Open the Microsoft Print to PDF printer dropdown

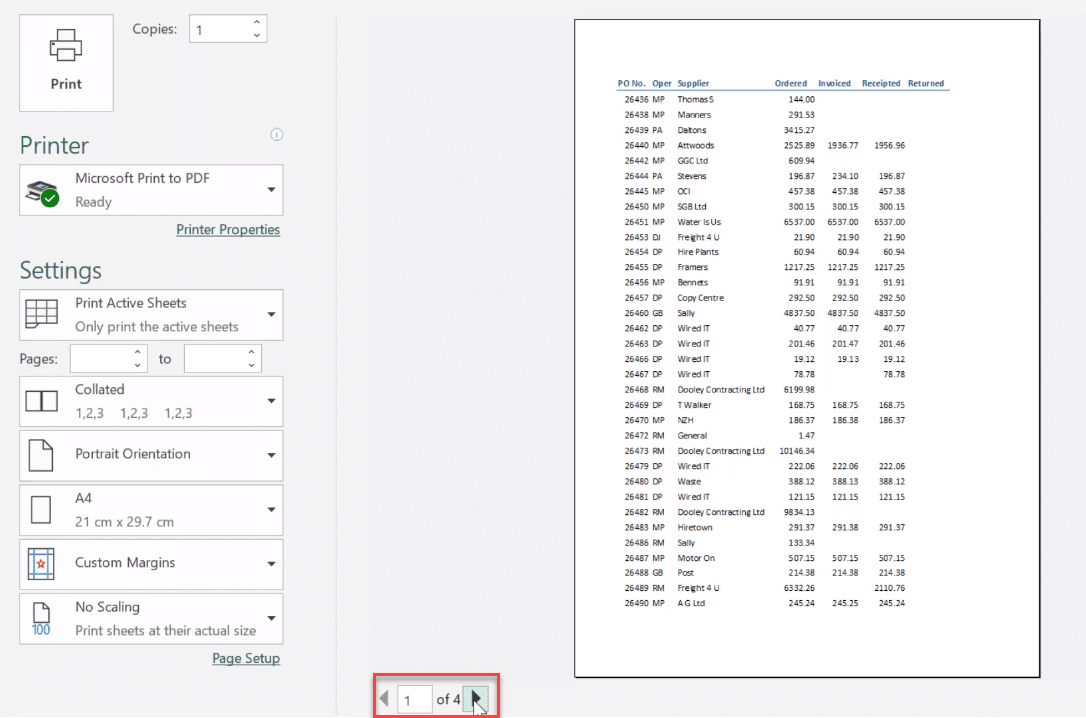click(271, 190)
